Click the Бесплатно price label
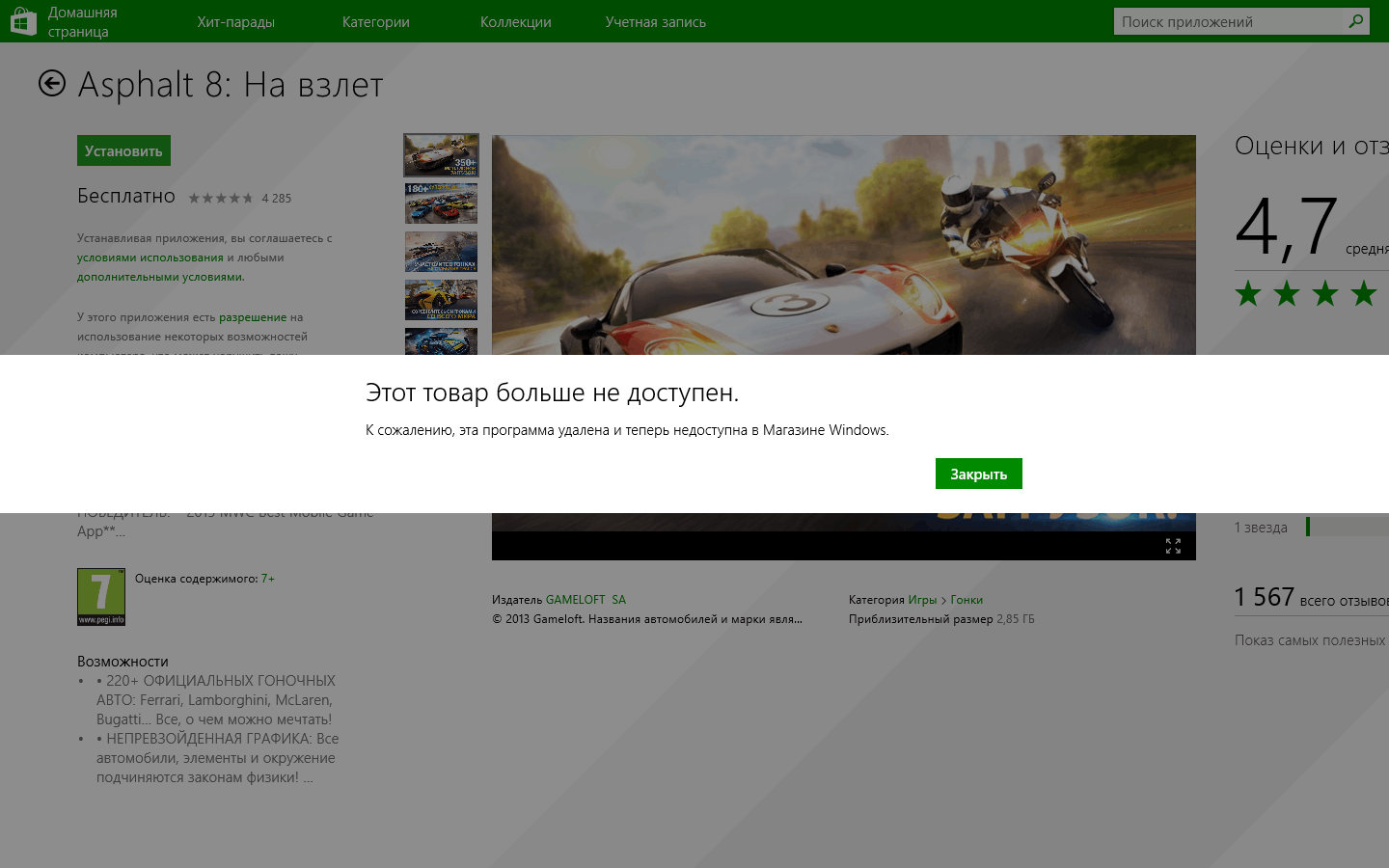The width and height of the screenshot is (1389, 868). tap(126, 196)
